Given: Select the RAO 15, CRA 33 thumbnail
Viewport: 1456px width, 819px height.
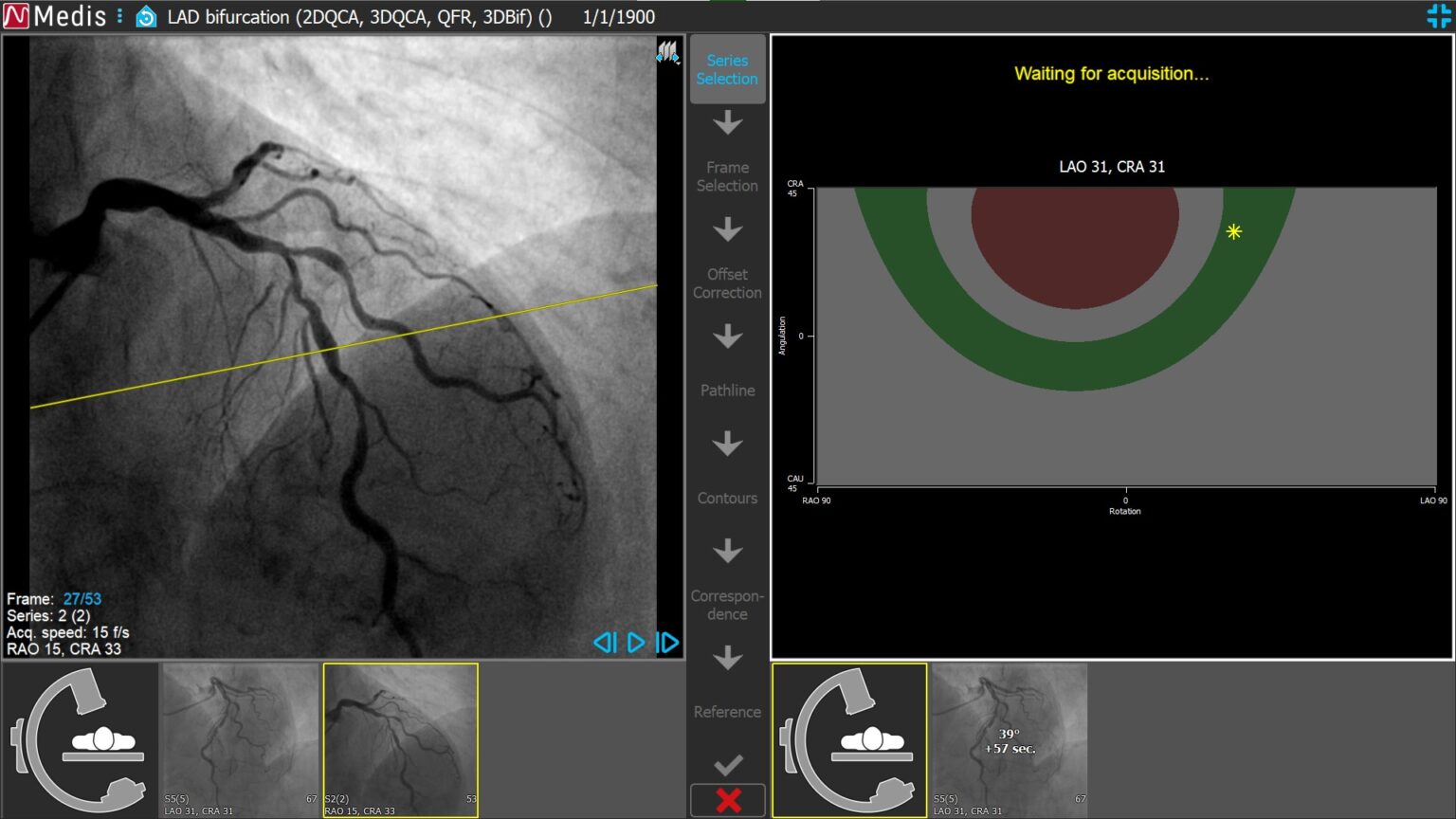Looking at the screenshot, I should [400, 739].
